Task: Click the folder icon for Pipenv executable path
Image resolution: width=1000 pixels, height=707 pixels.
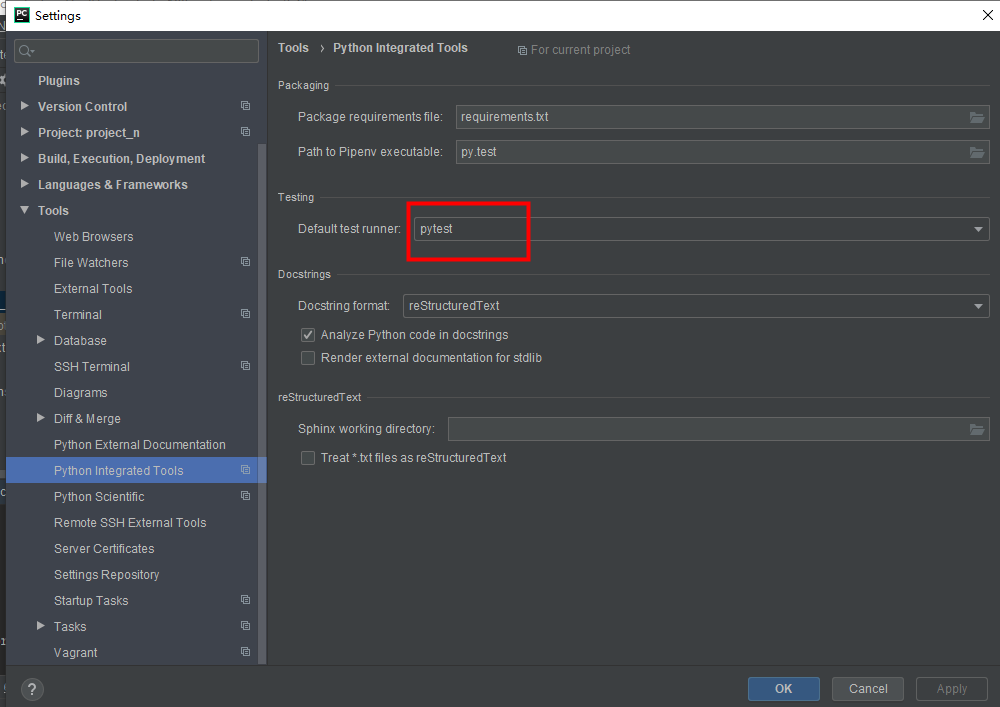Action: click(976, 152)
